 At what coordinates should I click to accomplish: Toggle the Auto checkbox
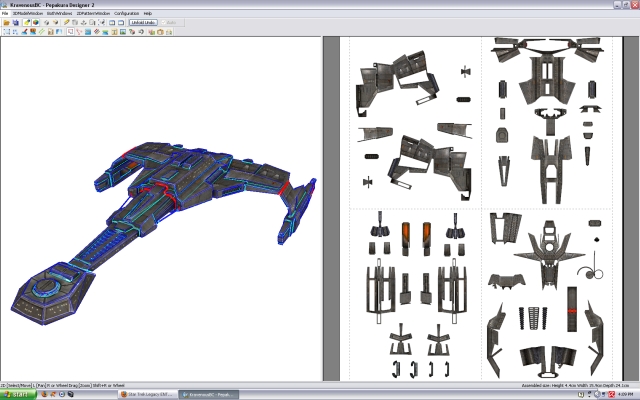(x=169, y=22)
